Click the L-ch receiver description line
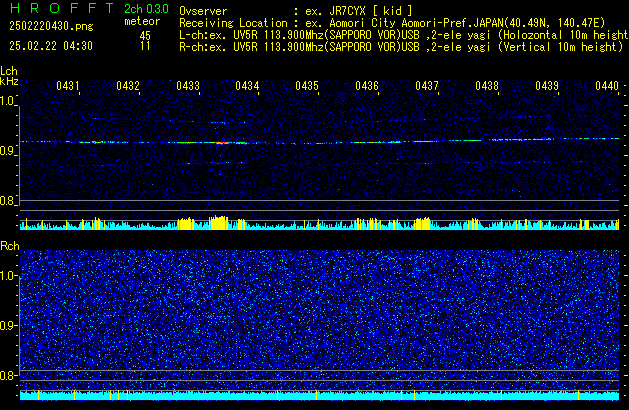 pyautogui.click(x=404, y=35)
